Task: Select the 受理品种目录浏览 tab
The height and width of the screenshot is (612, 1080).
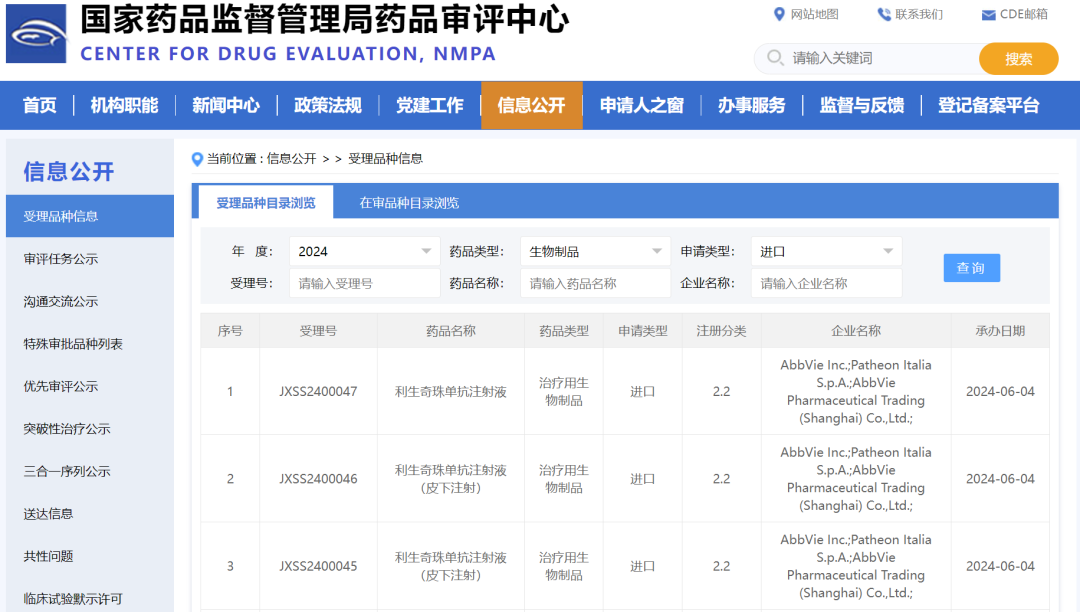Action: click(263, 201)
